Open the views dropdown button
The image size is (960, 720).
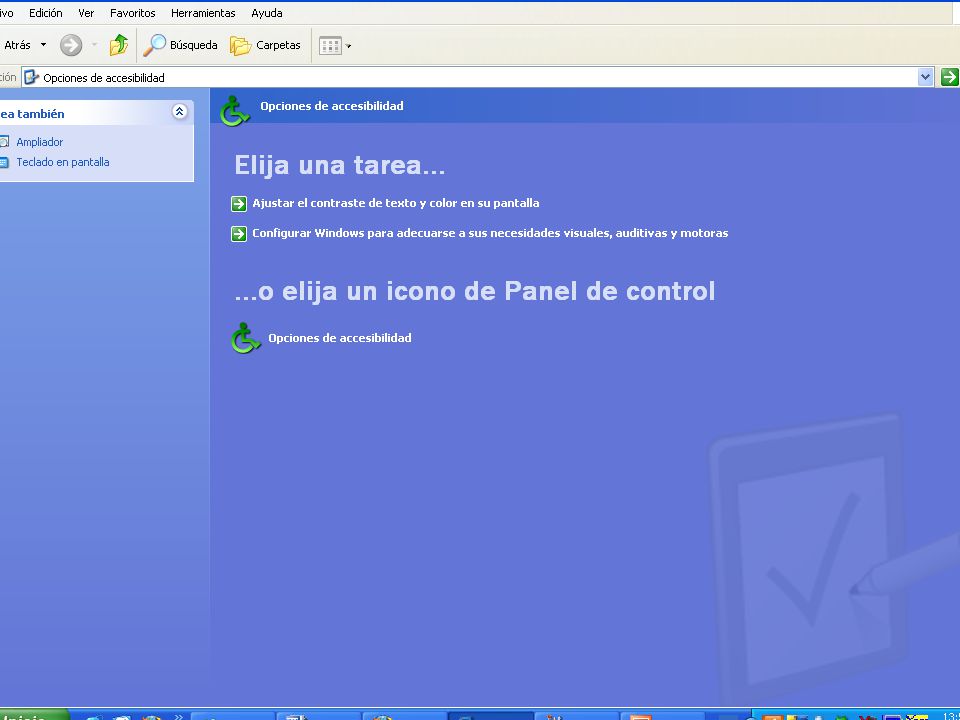pos(335,45)
